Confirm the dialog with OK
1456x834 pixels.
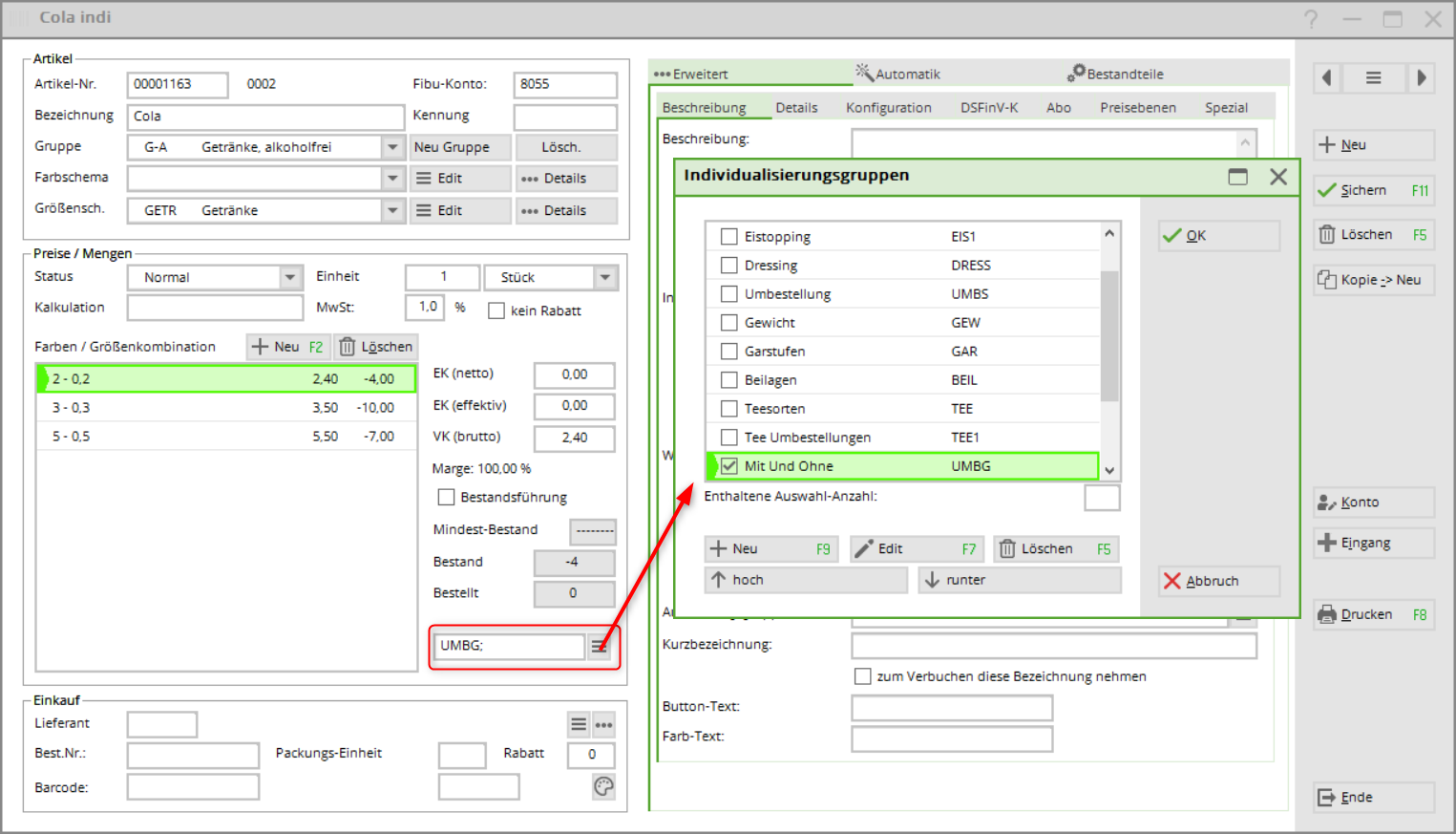(1218, 236)
